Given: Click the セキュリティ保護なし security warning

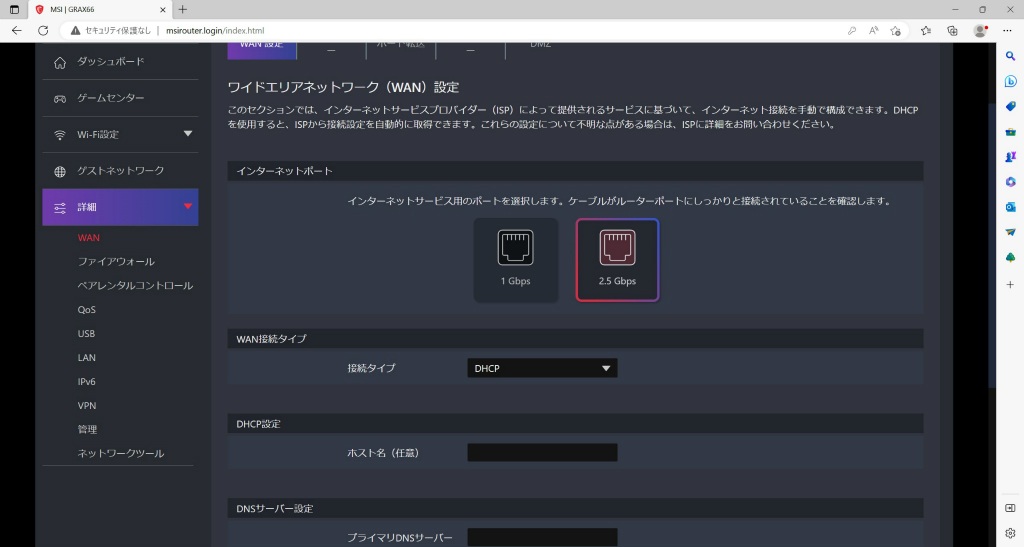Looking at the screenshot, I should click(111, 31).
